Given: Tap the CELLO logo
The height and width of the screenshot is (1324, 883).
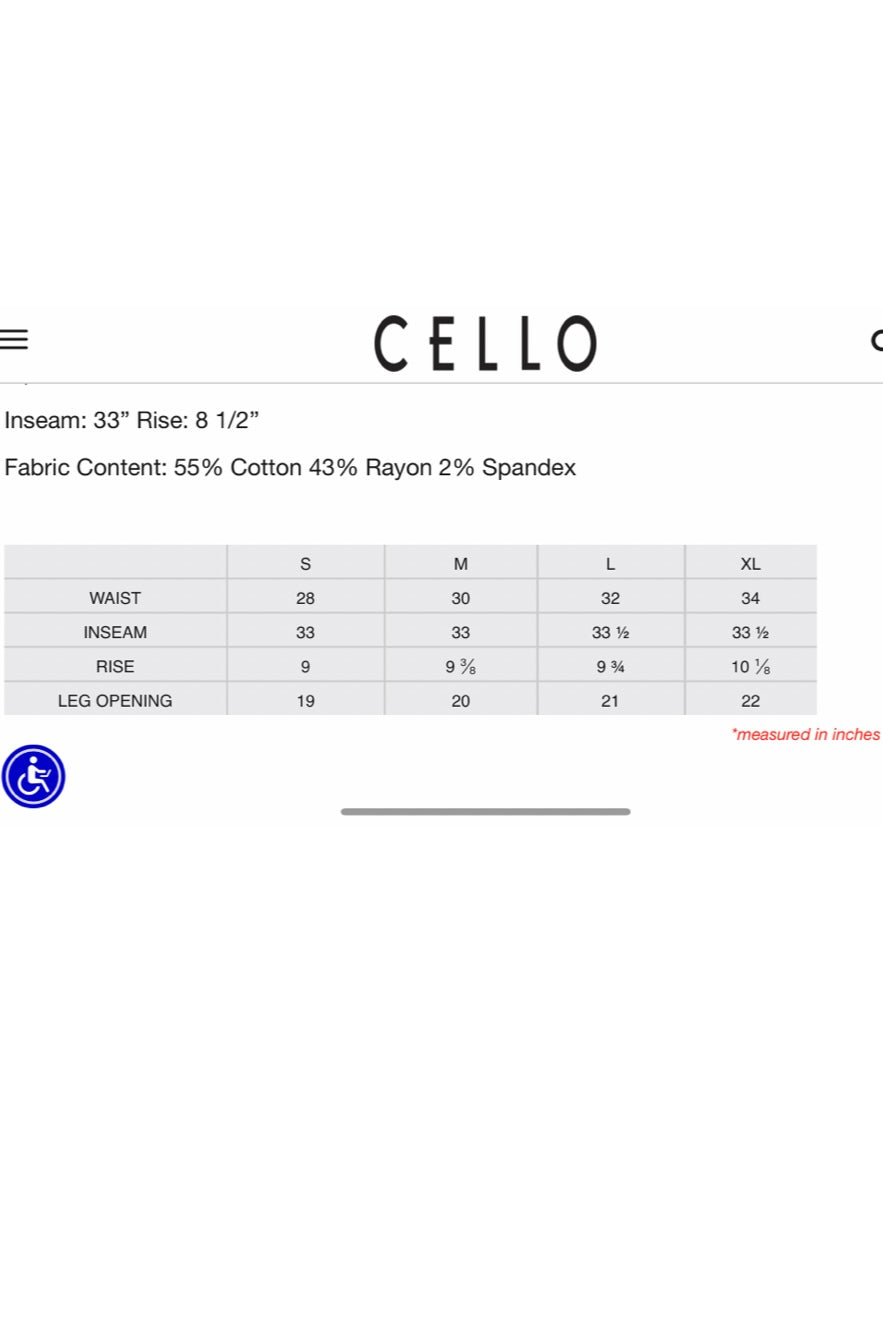Looking at the screenshot, I should [485, 343].
